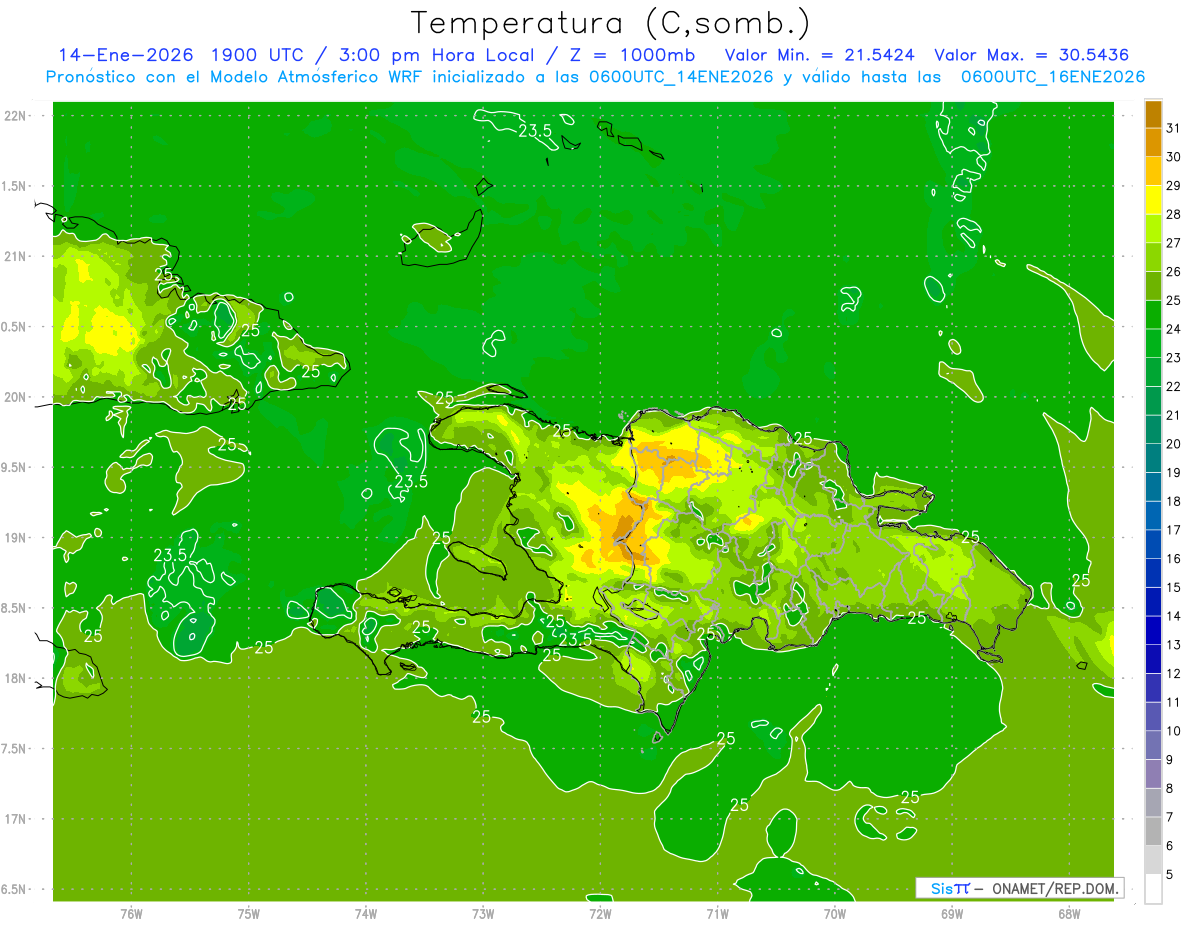Click the 72W longitude axis label

click(600, 913)
